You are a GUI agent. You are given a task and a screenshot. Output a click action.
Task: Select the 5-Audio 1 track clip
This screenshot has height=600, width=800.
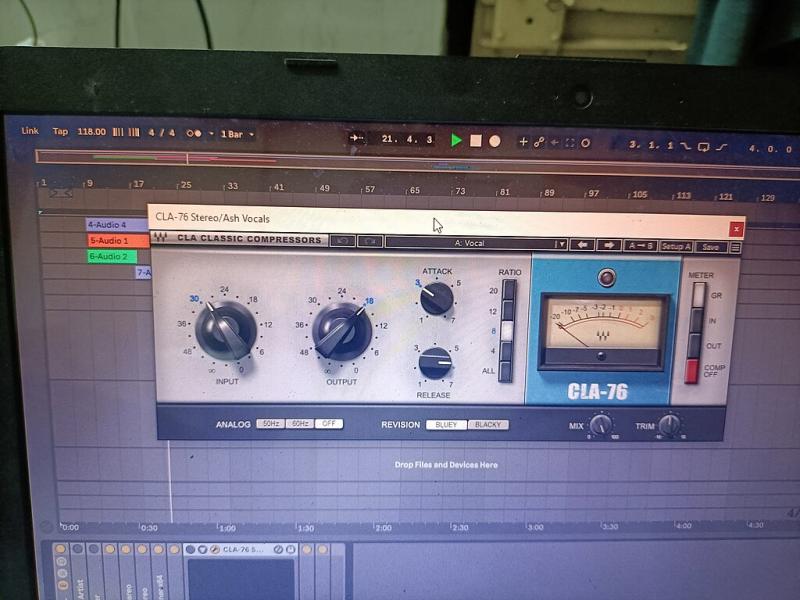[118, 240]
